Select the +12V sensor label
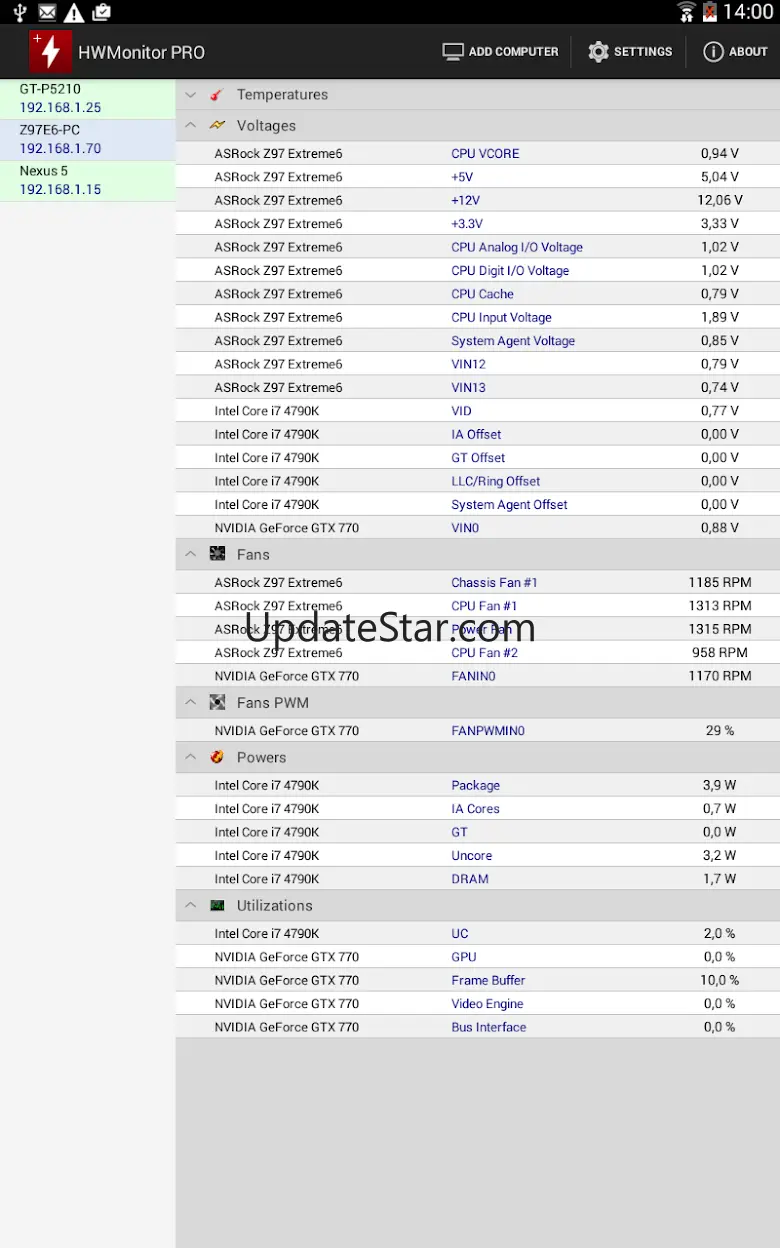 click(x=466, y=201)
